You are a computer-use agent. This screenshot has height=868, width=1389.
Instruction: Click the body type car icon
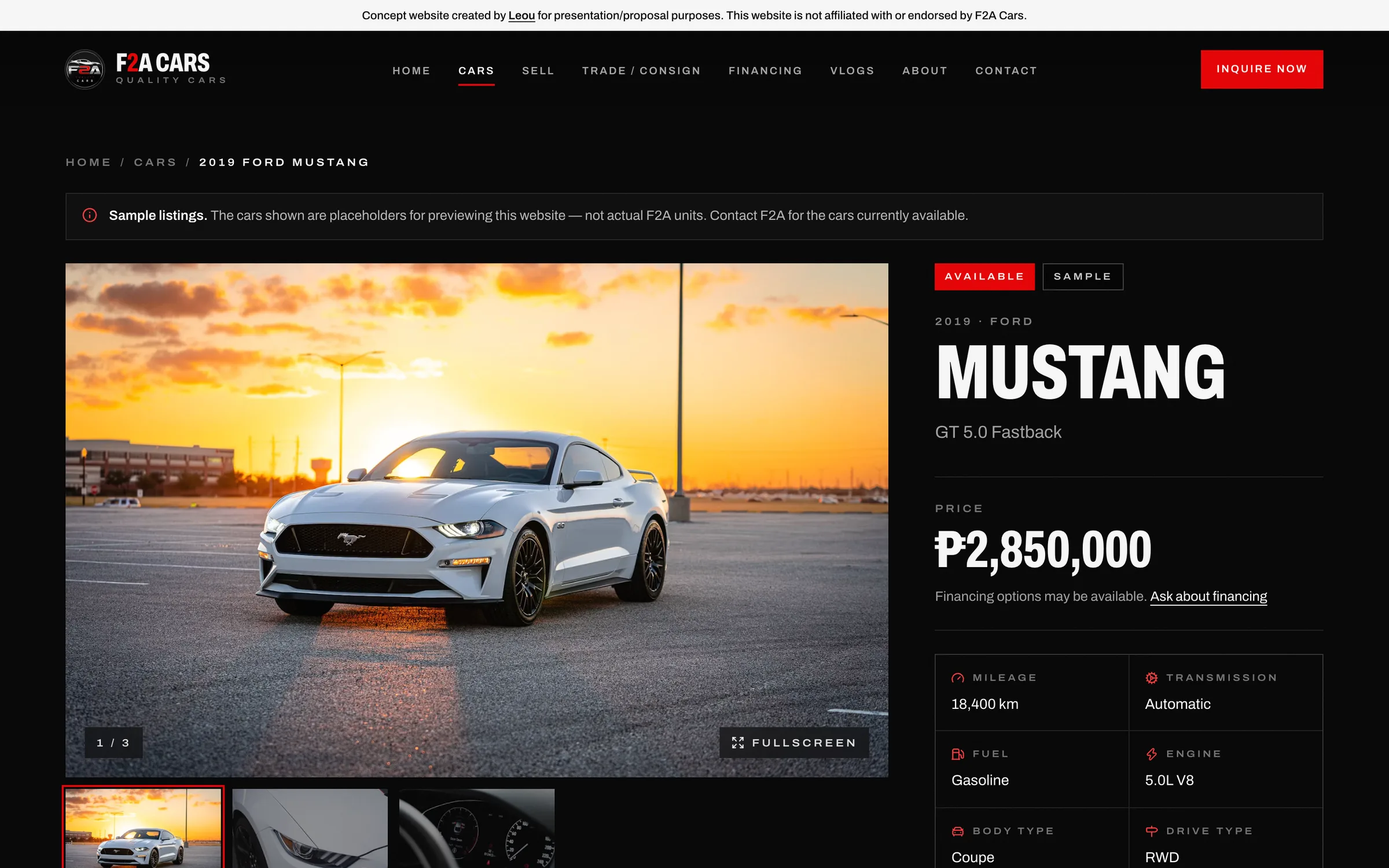pos(958,831)
